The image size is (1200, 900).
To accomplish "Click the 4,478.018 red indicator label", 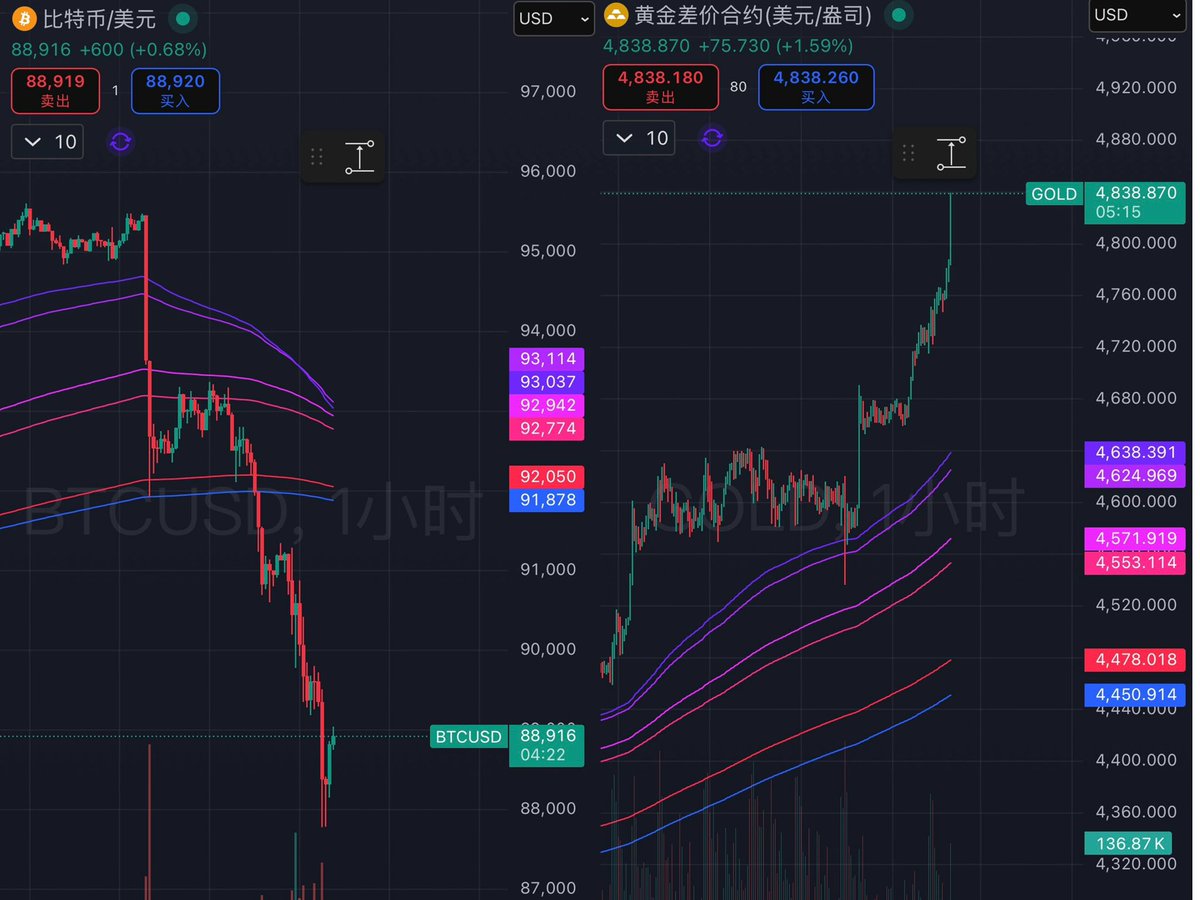I will (1136, 660).
